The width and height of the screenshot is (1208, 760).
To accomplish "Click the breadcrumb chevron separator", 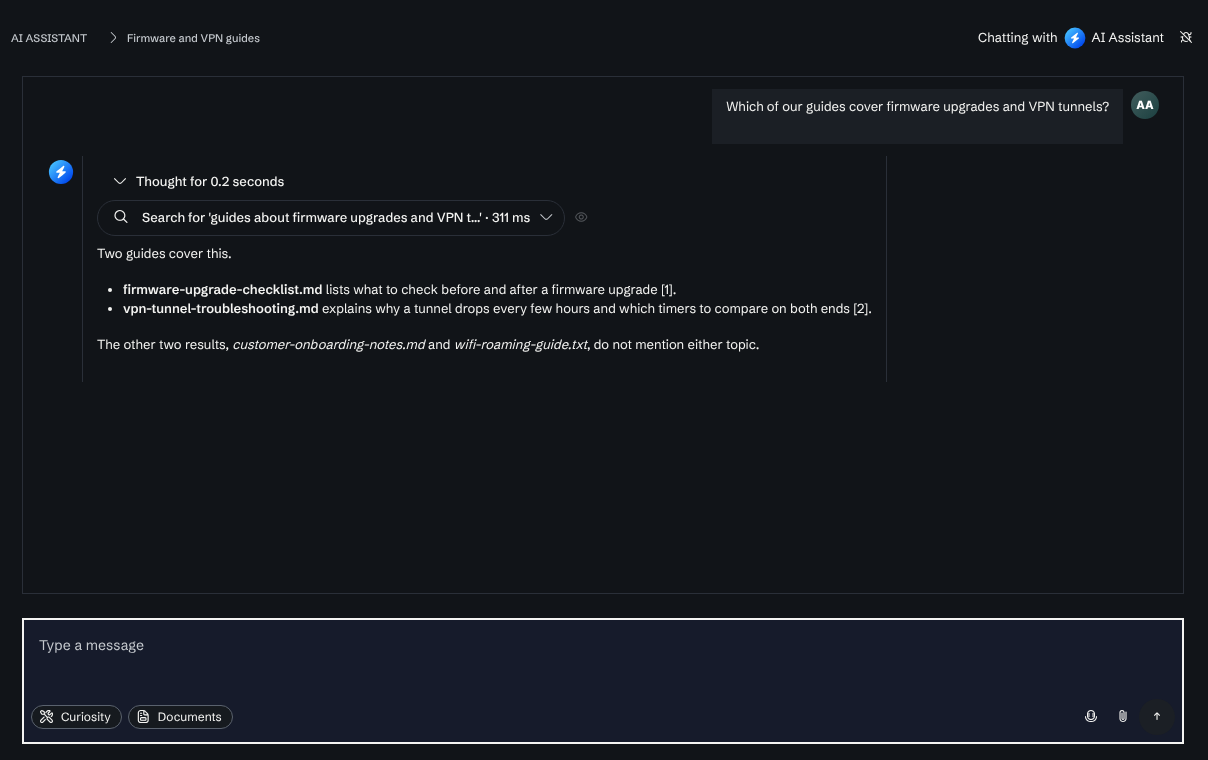I will [x=114, y=38].
